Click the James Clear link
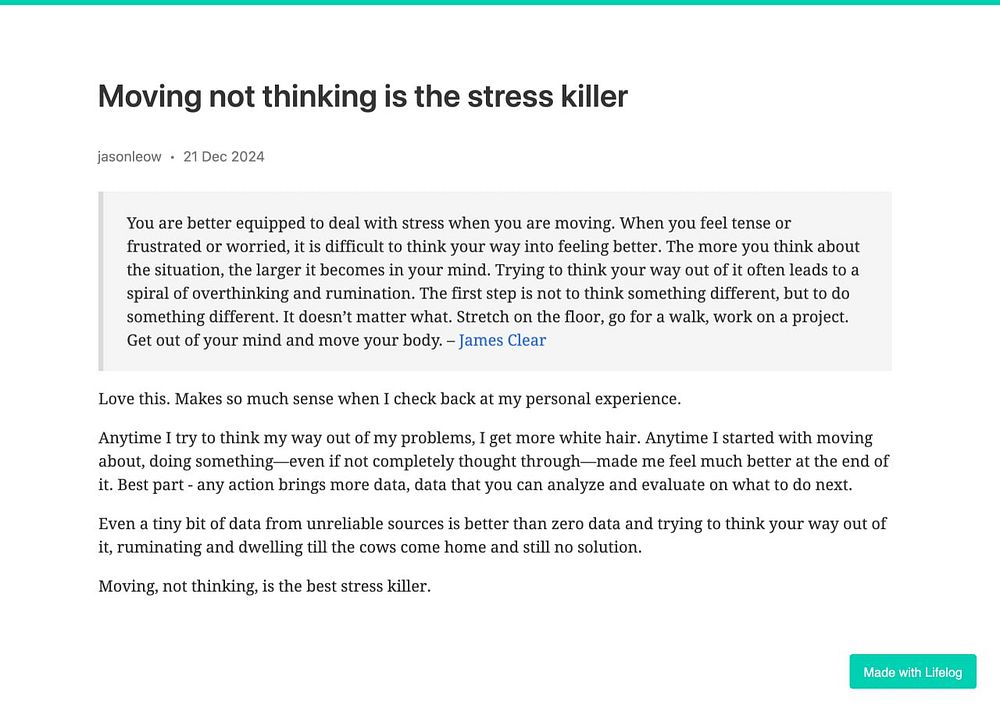Image resolution: width=1000 pixels, height=709 pixels. pyautogui.click(x=502, y=340)
